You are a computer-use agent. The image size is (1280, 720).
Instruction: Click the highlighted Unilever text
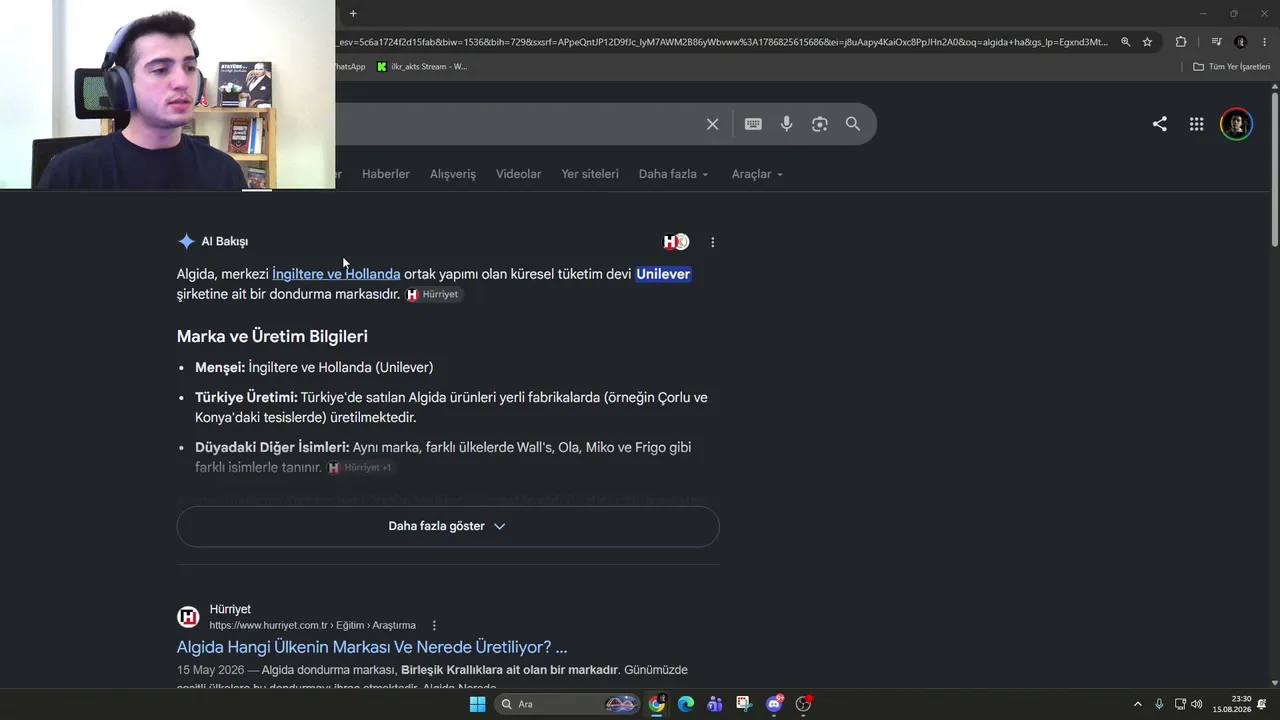pyautogui.click(x=663, y=274)
